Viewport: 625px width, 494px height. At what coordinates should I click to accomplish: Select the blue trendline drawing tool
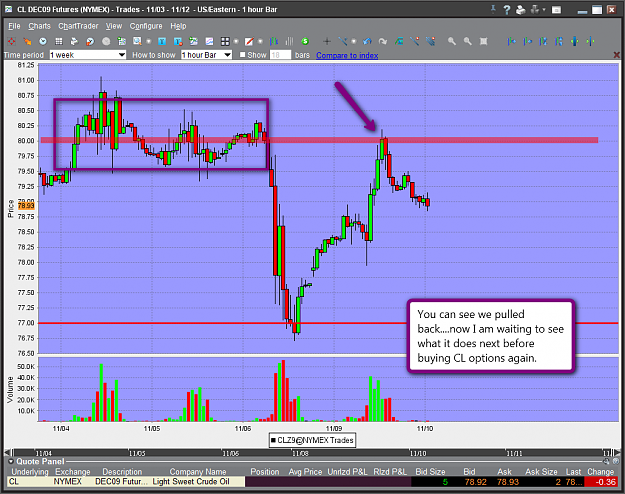click(343, 41)
